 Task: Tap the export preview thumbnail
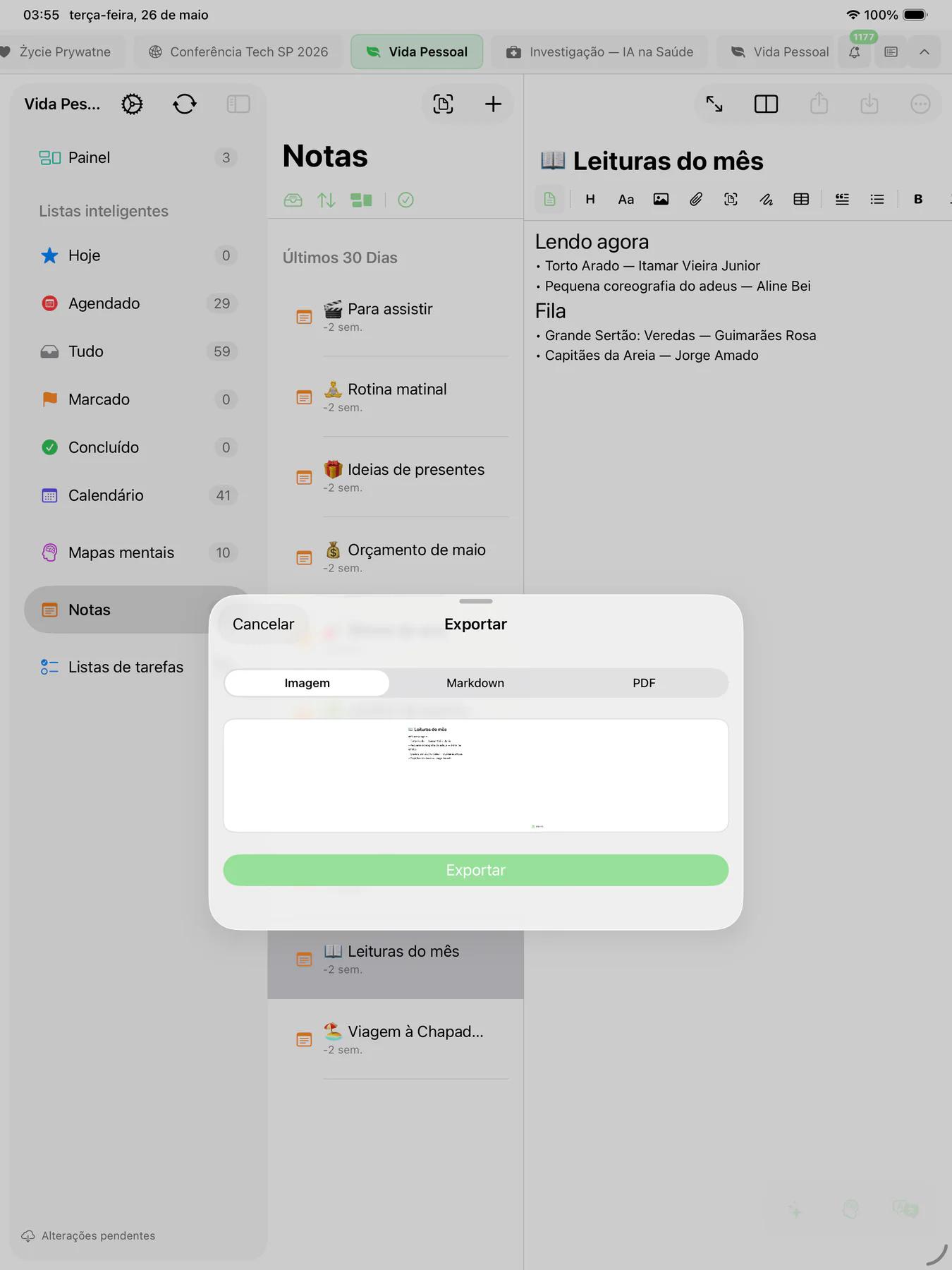tap(476, 775)
